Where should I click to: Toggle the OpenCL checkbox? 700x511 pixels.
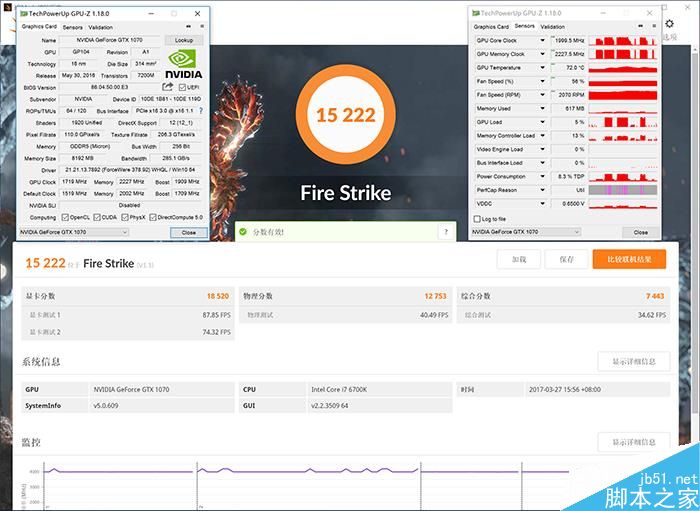[x=65, y=217]
